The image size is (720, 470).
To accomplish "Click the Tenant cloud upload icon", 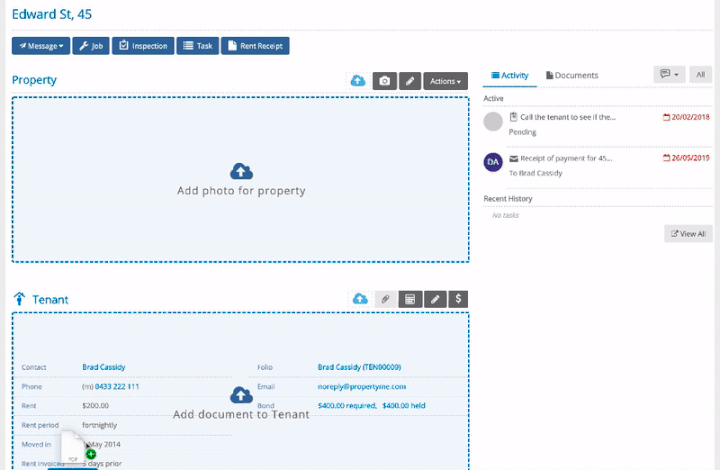I will pyautogui.click(x=360, y=299).
